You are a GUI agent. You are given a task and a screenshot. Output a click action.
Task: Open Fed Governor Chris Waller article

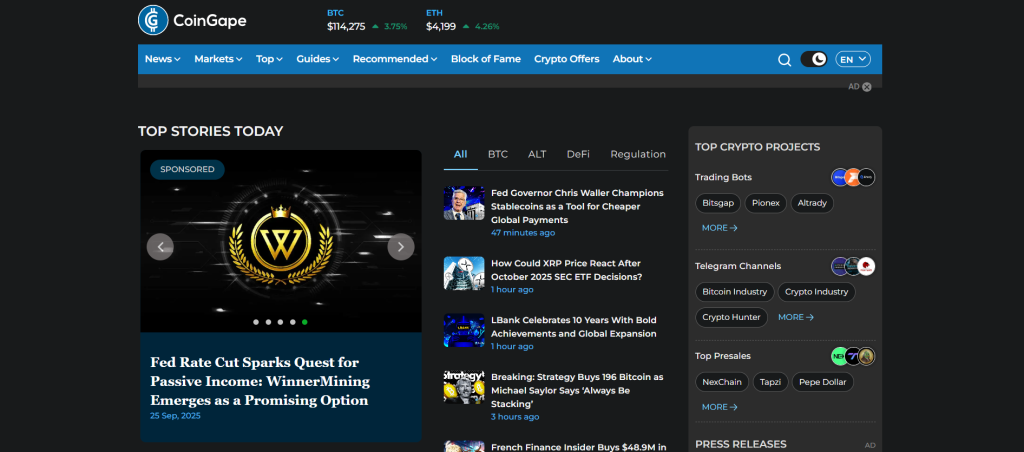577,206
